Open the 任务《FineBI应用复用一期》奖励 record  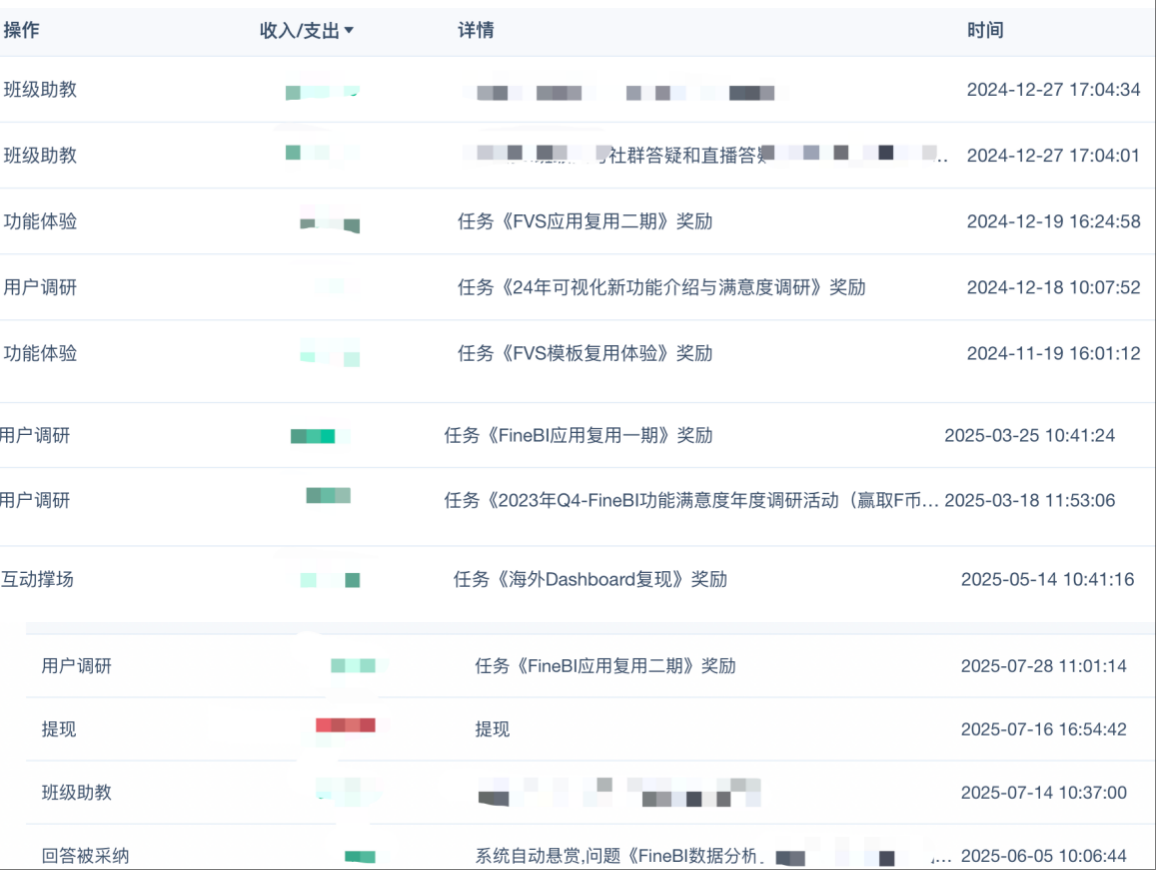tap(578, 435)
